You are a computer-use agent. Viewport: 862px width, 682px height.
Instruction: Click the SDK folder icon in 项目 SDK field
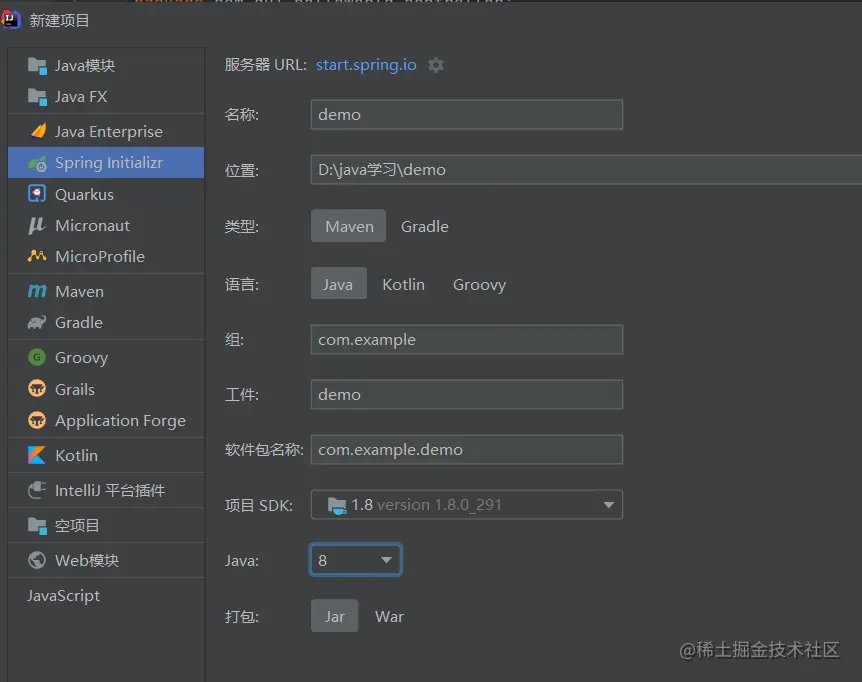(x=337, y=505)
